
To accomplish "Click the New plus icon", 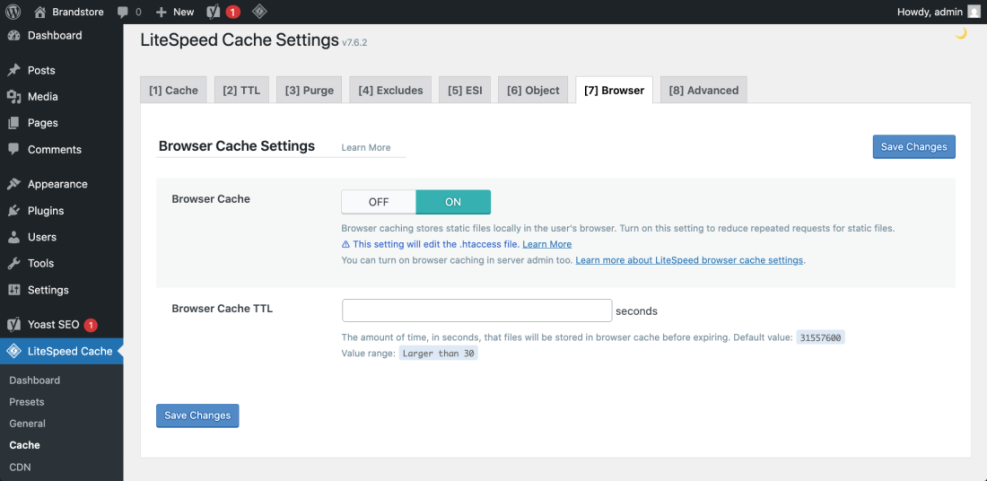I will [161, 11].
